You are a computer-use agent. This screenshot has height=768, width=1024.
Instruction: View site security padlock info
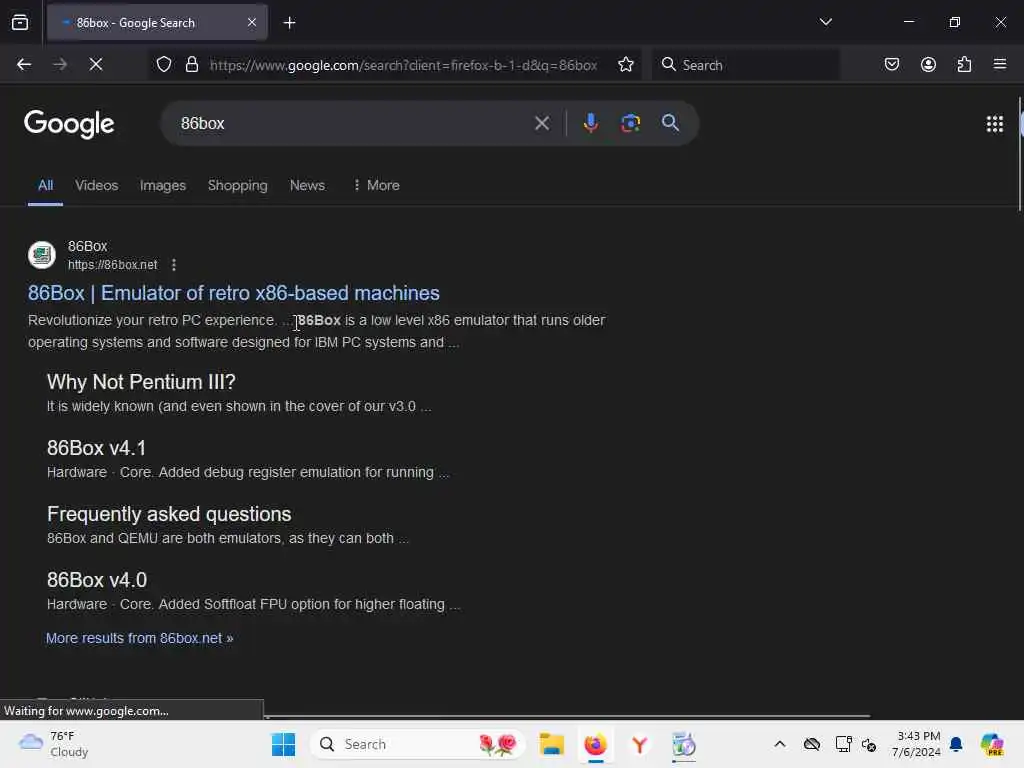(x=191, y=64)
